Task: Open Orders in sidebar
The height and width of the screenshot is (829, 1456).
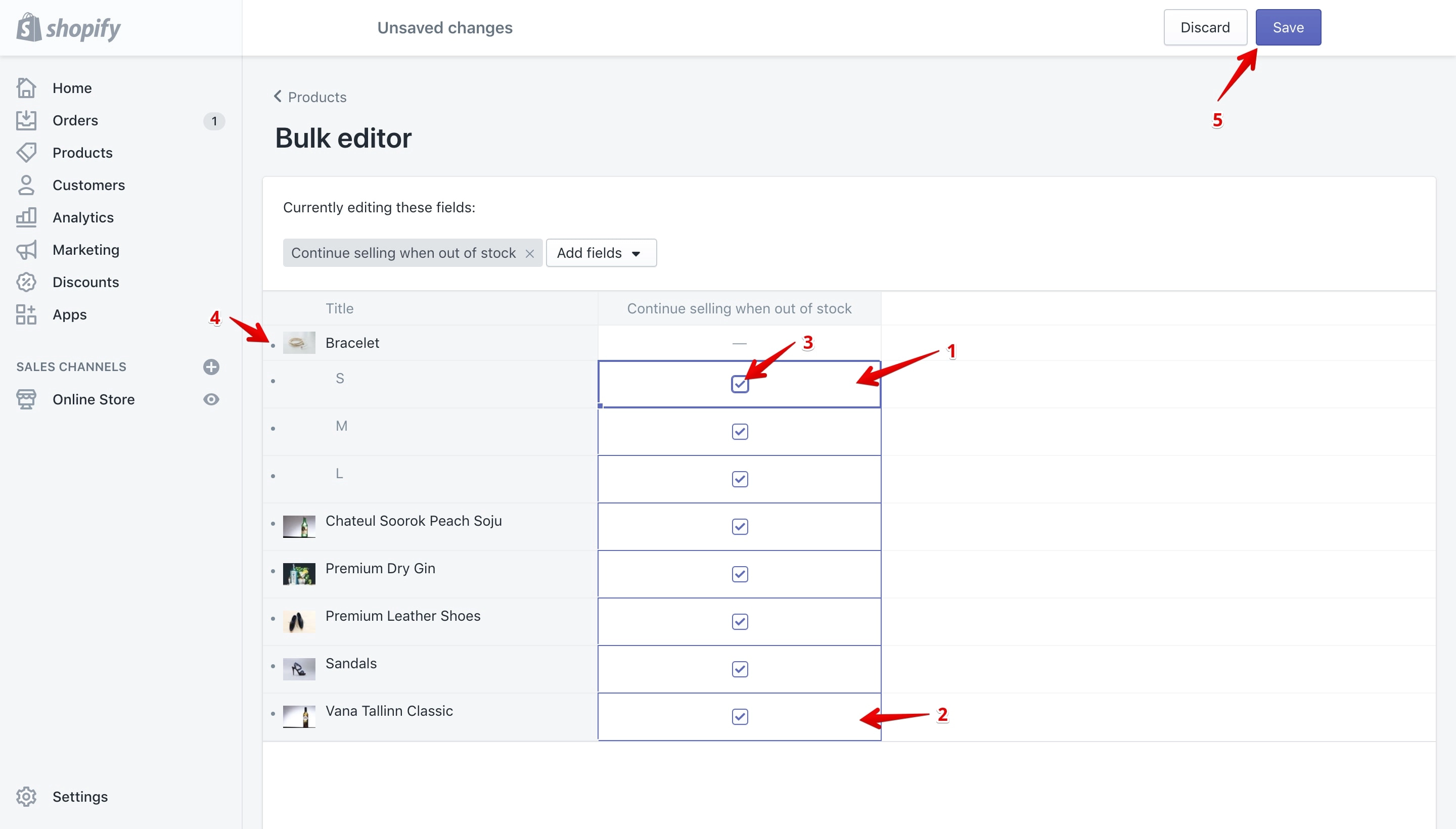Action: point(75,120)
